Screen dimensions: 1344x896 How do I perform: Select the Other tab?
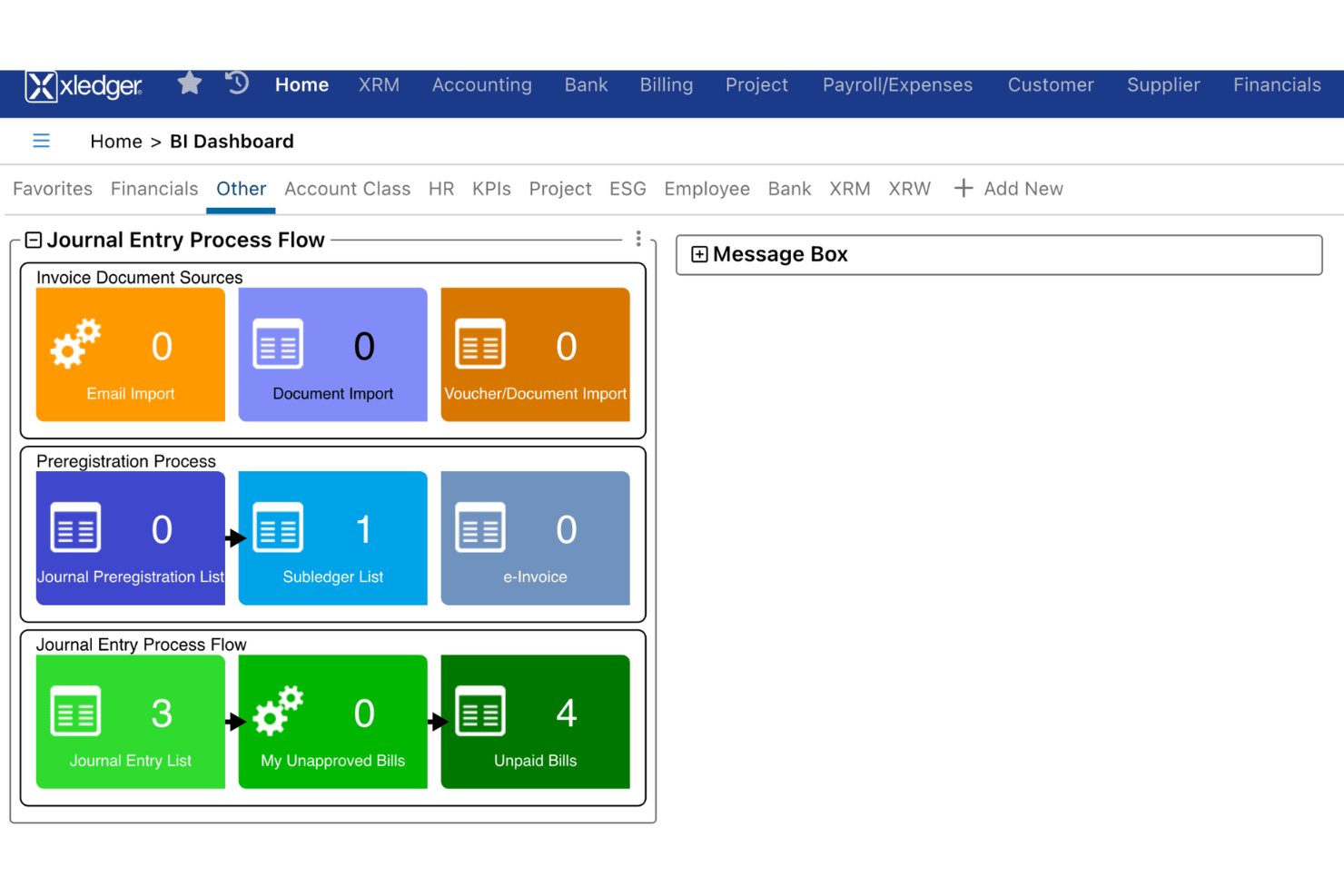[241, 189]
